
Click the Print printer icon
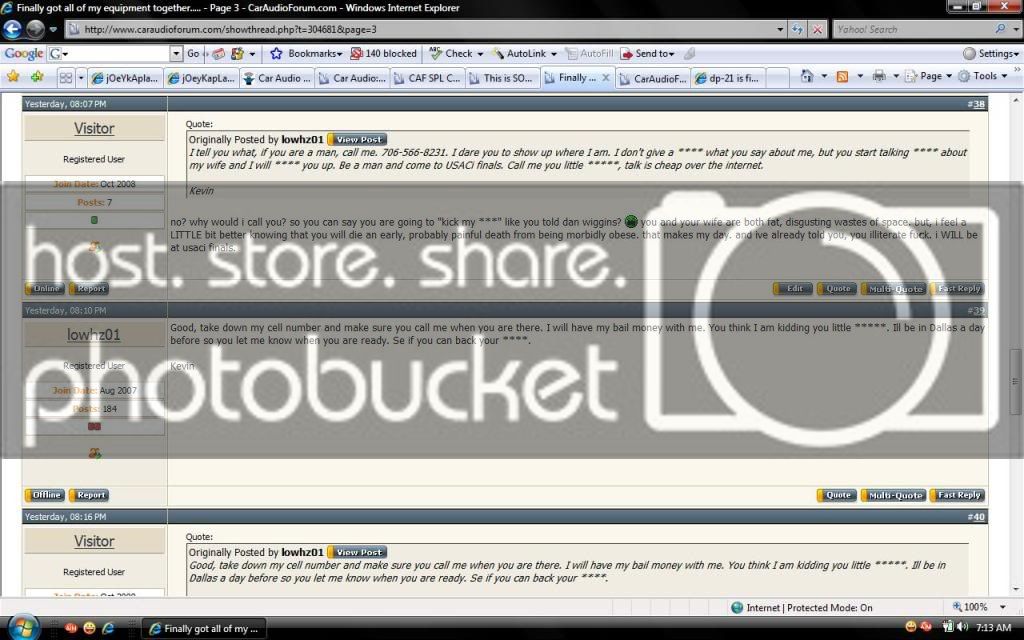click(879, 76)
